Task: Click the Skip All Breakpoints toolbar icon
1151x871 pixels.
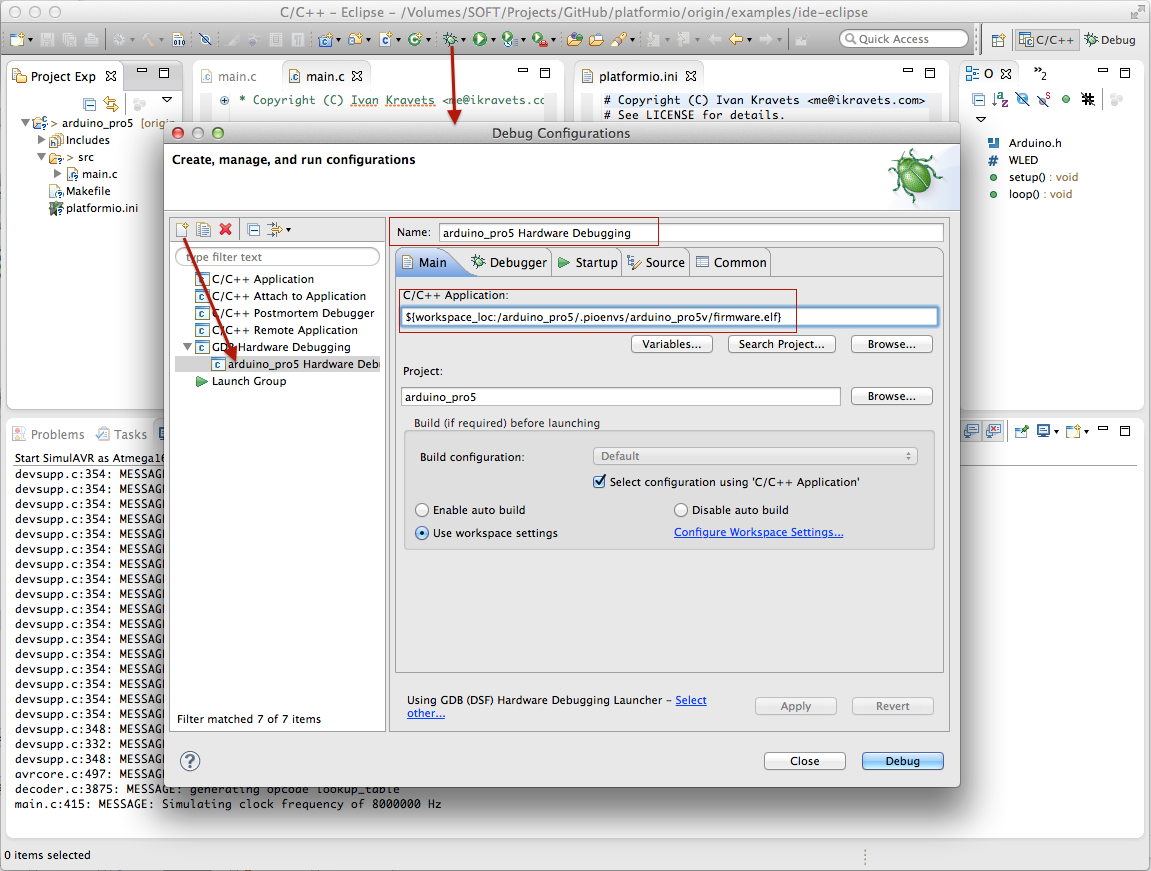Action: point(206,39)
